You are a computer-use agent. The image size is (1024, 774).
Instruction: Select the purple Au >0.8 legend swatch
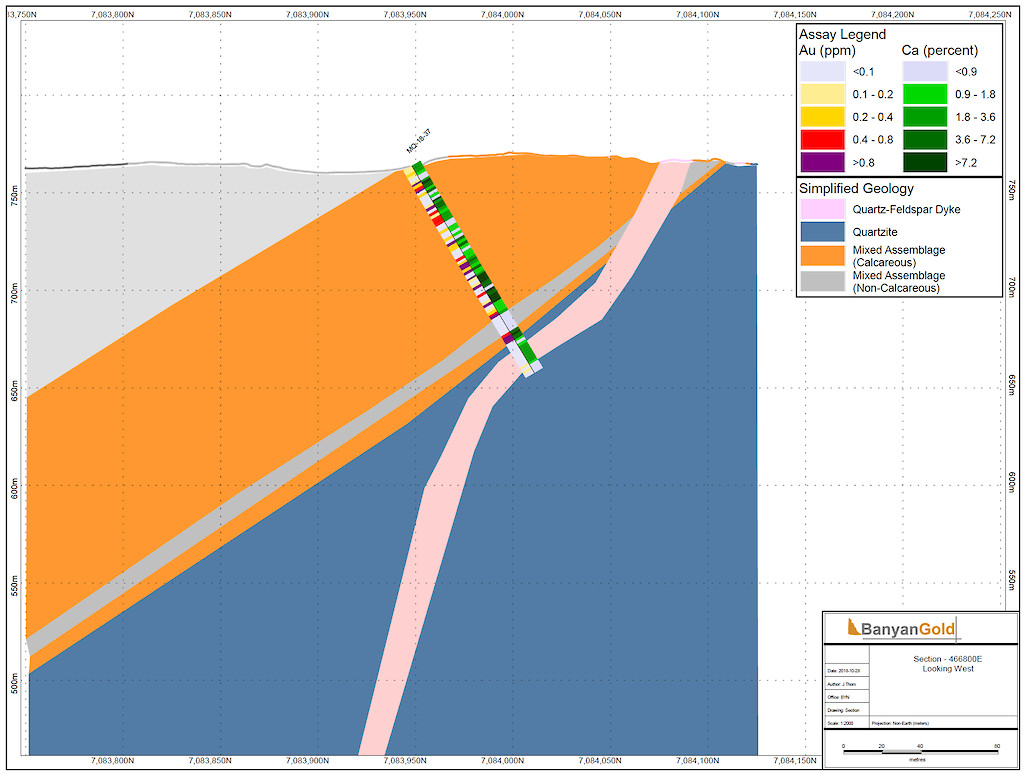click(823, 163)
